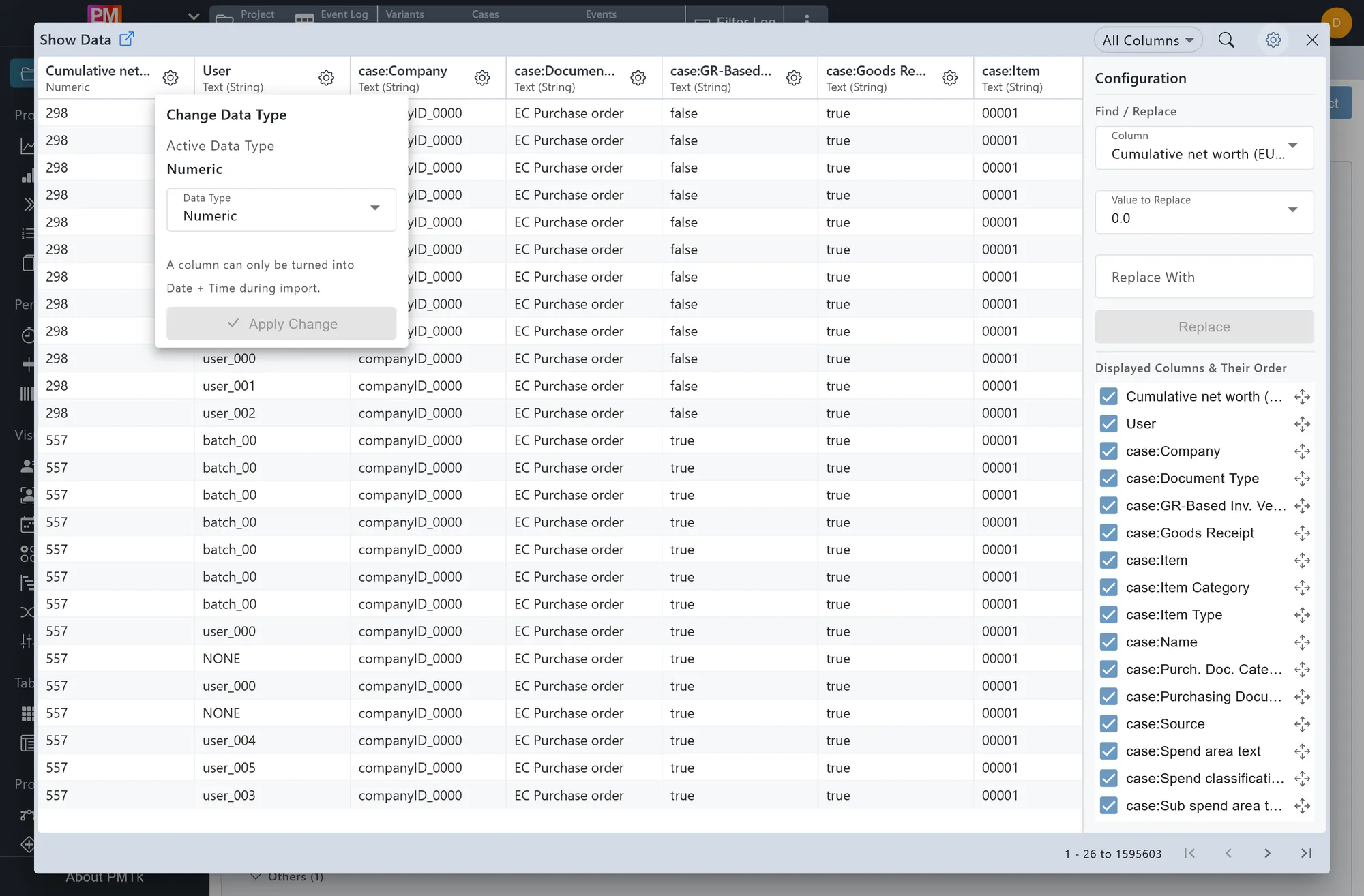This screenshot has height=896, width=1364.
Task: Select the Variants item in top bar
Action: click(x=404, y=14)
